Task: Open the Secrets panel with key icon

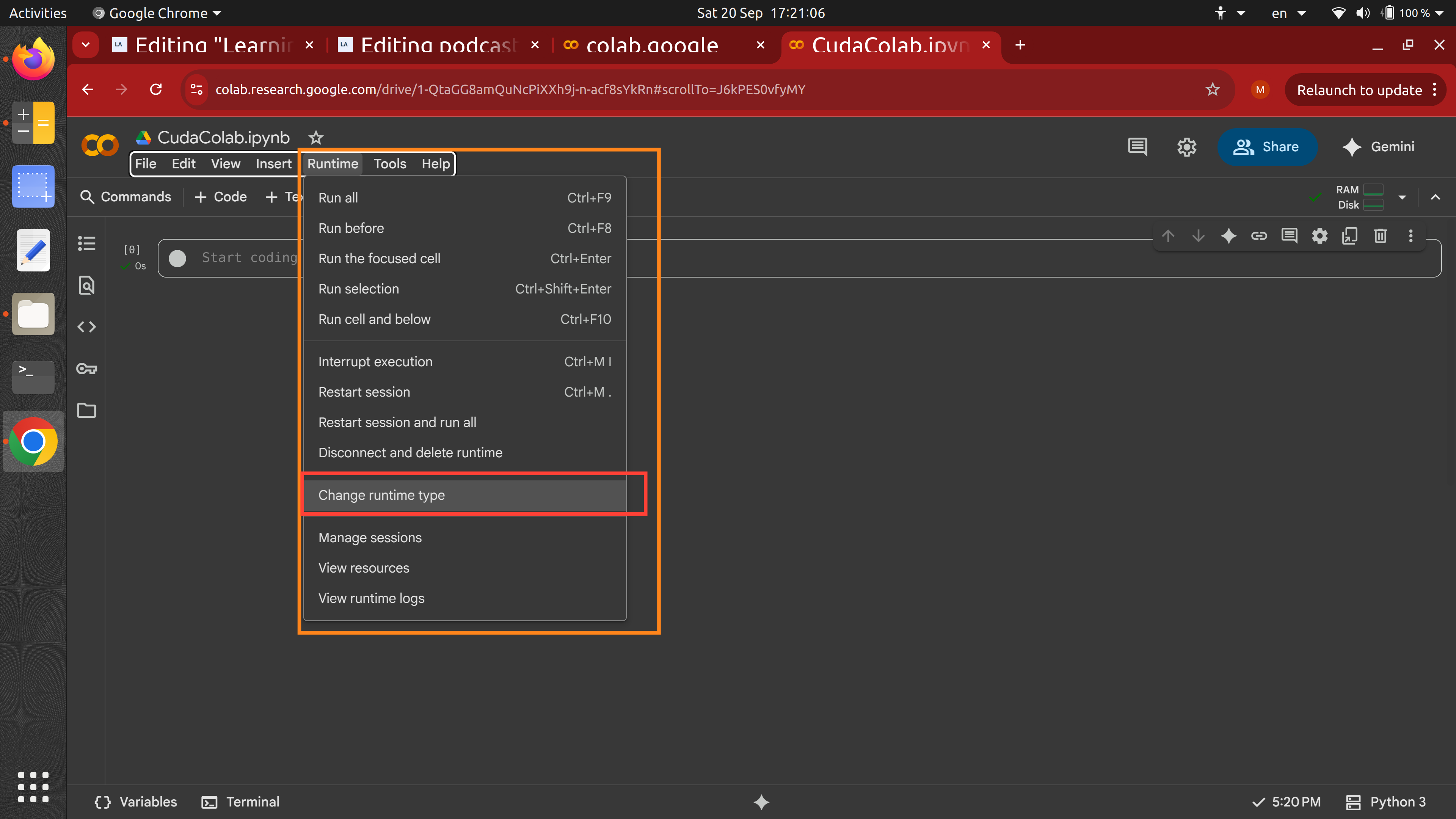Action: point(86,369)
